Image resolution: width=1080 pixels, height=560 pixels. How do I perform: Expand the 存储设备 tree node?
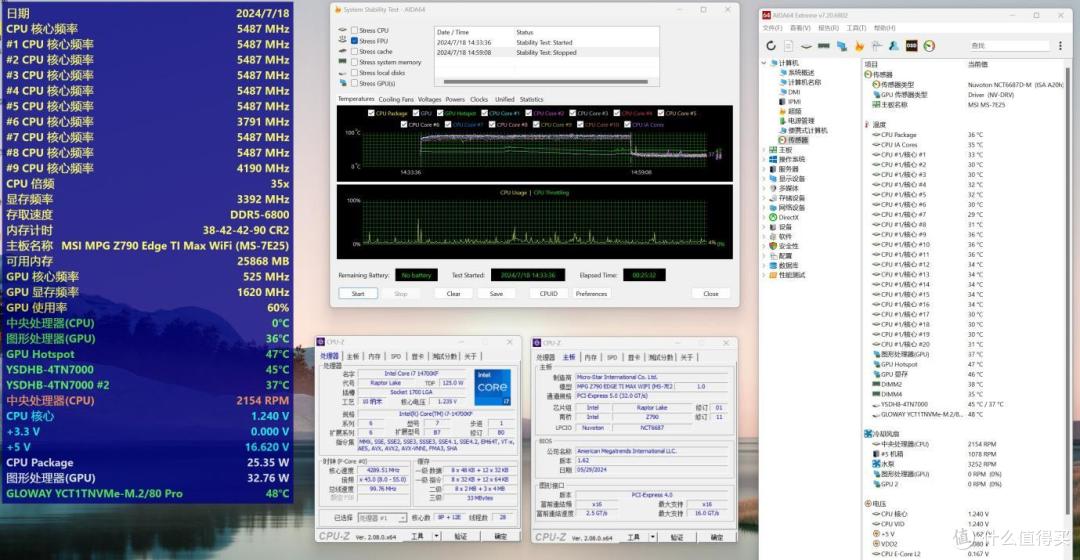pos(765,198)
